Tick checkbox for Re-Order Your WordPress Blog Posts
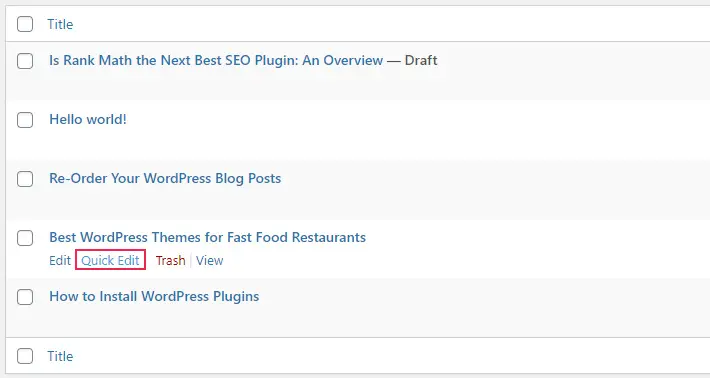The height and width of the screenshot is (378, 710). 25,179
